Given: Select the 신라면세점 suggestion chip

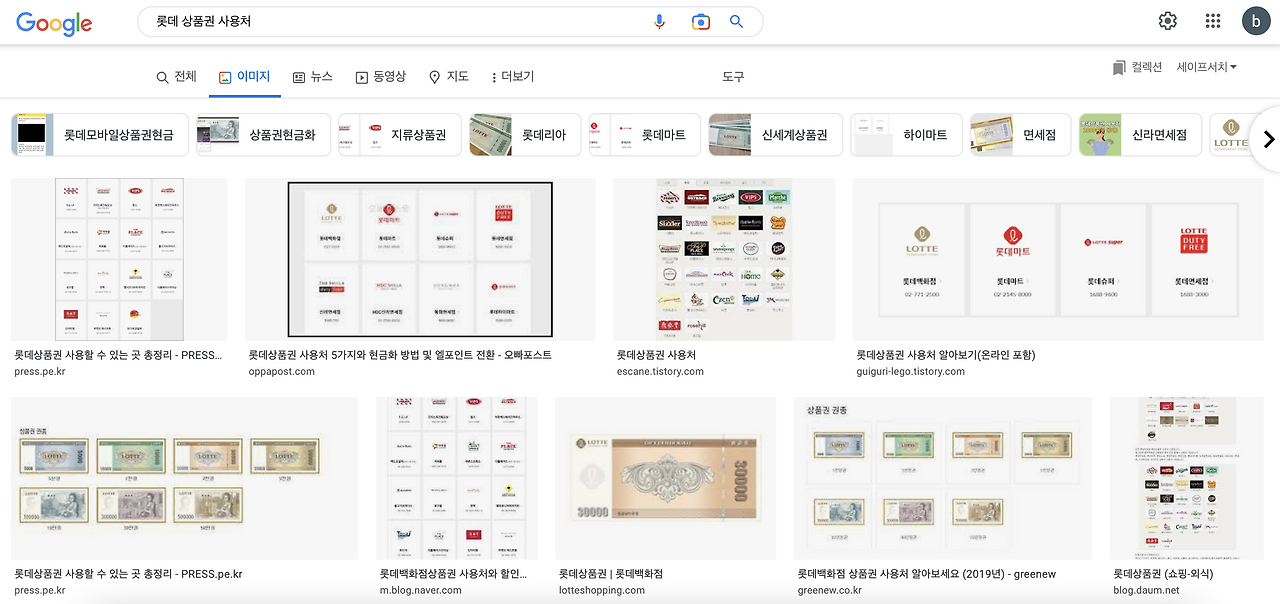Looking at the screenshot, I should click(x=1139, y=134).
